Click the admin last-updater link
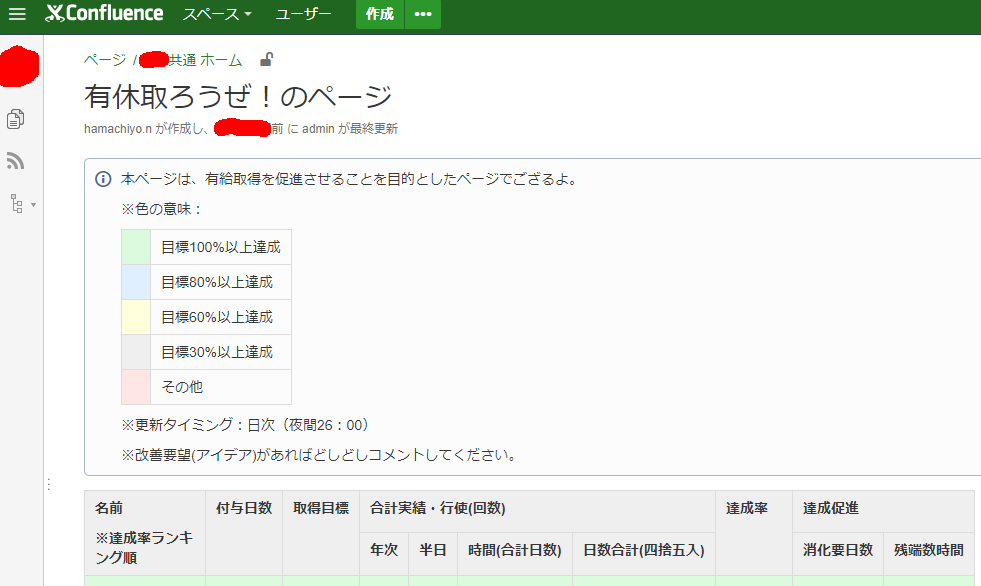 [318, 129]
